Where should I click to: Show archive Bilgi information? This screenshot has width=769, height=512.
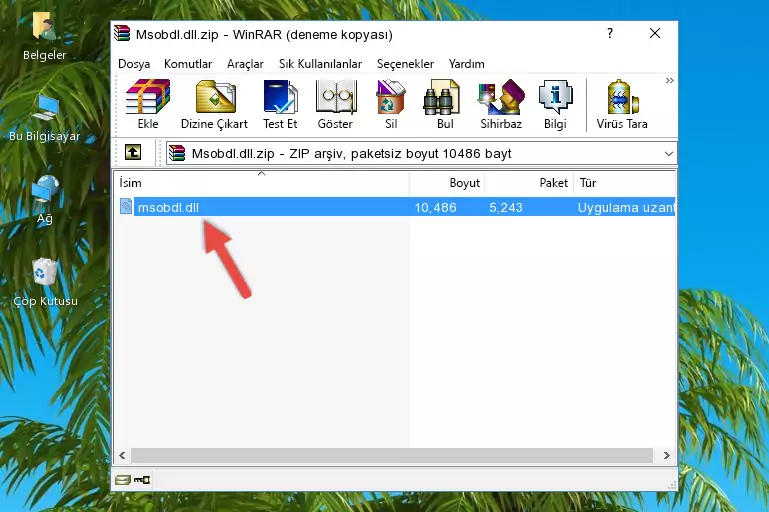[x=555, y=104]
